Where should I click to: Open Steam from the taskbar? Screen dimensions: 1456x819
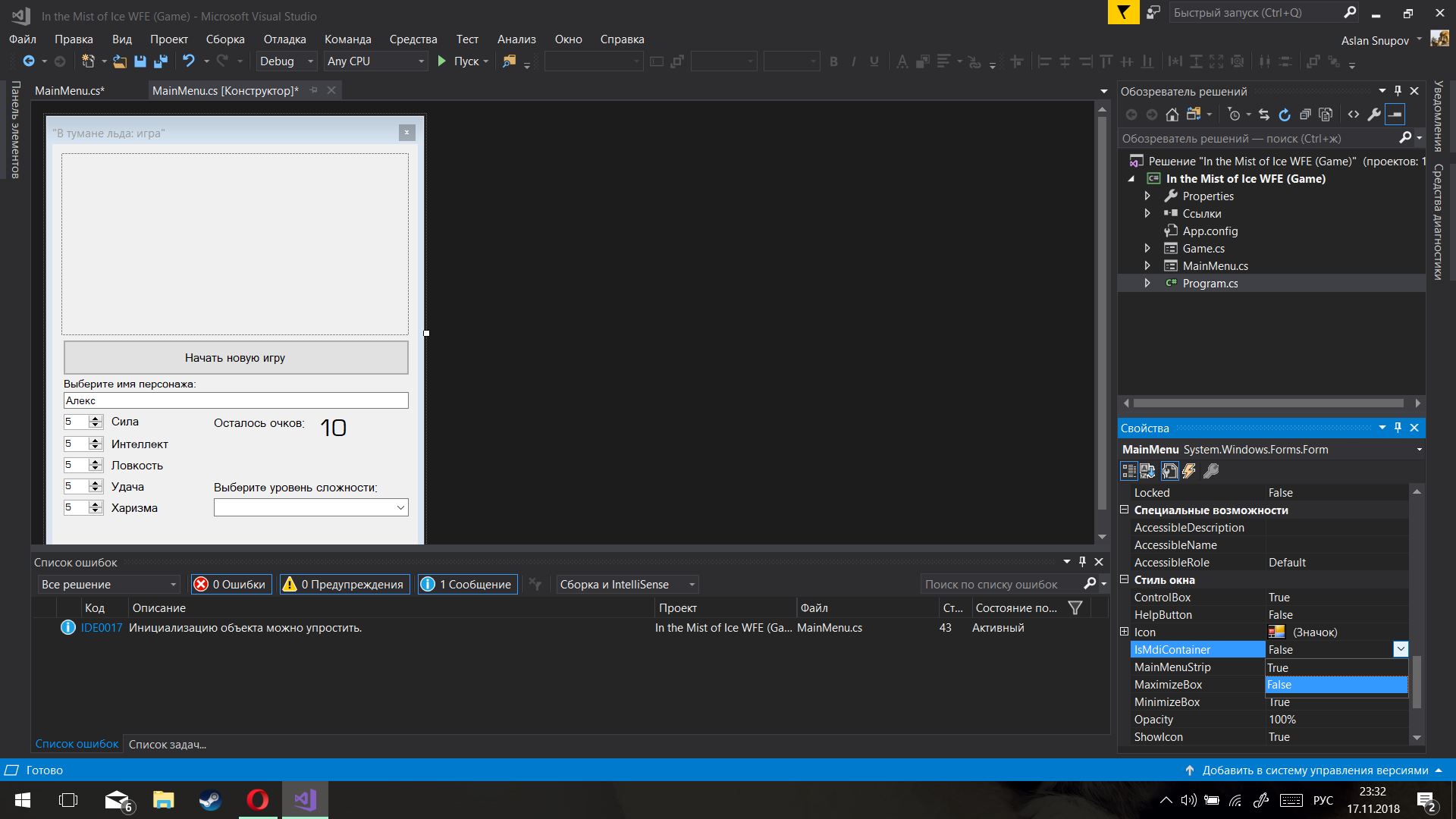[210, 800]
